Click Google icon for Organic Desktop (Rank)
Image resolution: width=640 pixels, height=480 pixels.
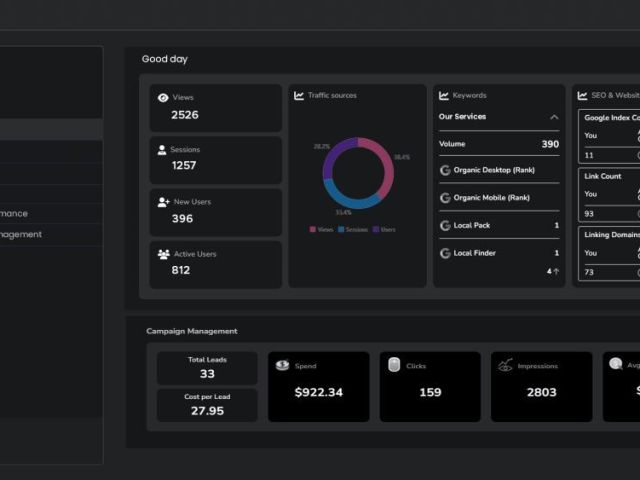tap(445, 170)
